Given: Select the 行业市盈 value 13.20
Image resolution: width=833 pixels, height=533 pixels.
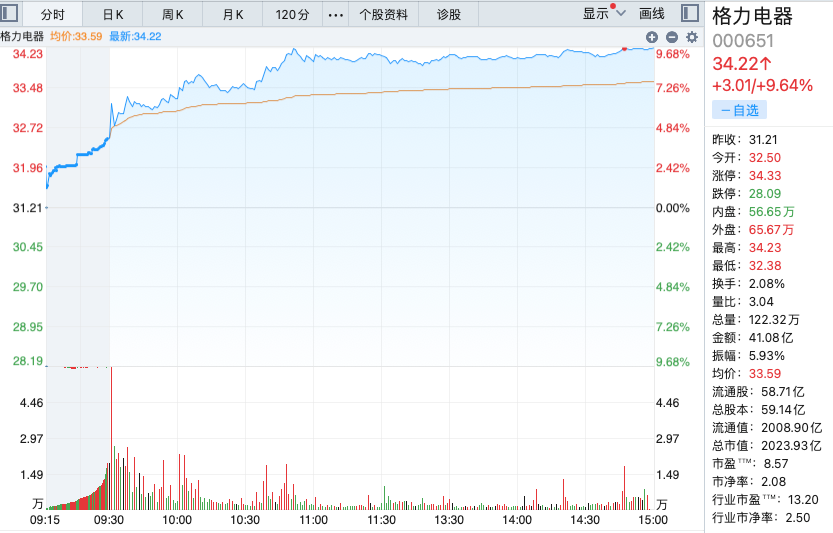Looking at the screenshot, I should click(x=803, y=500).
